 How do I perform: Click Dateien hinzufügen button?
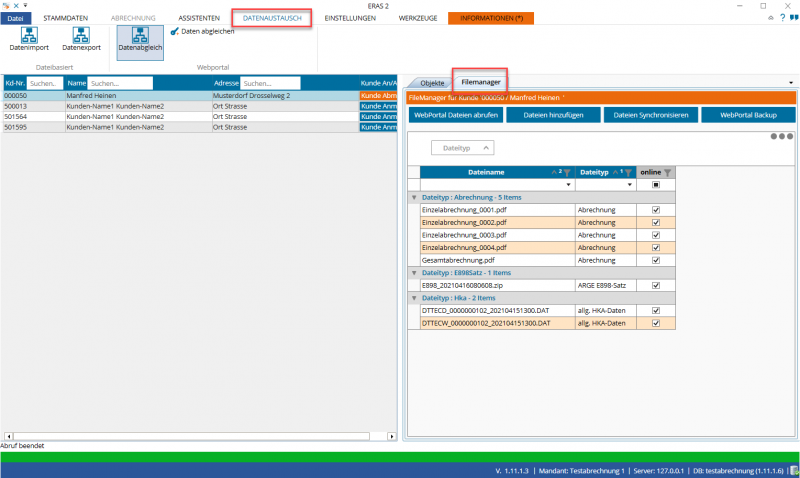pyautogui.click(x=553, y=115)
